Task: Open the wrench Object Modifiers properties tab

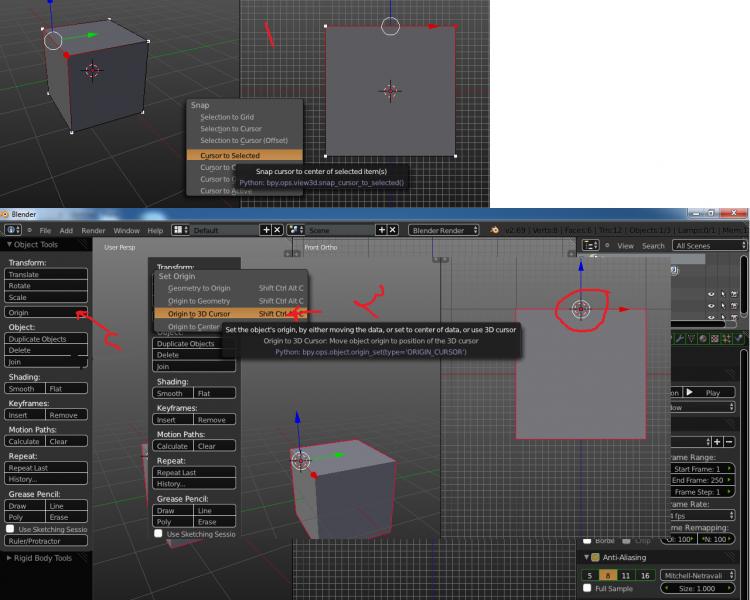Action: 680,338
